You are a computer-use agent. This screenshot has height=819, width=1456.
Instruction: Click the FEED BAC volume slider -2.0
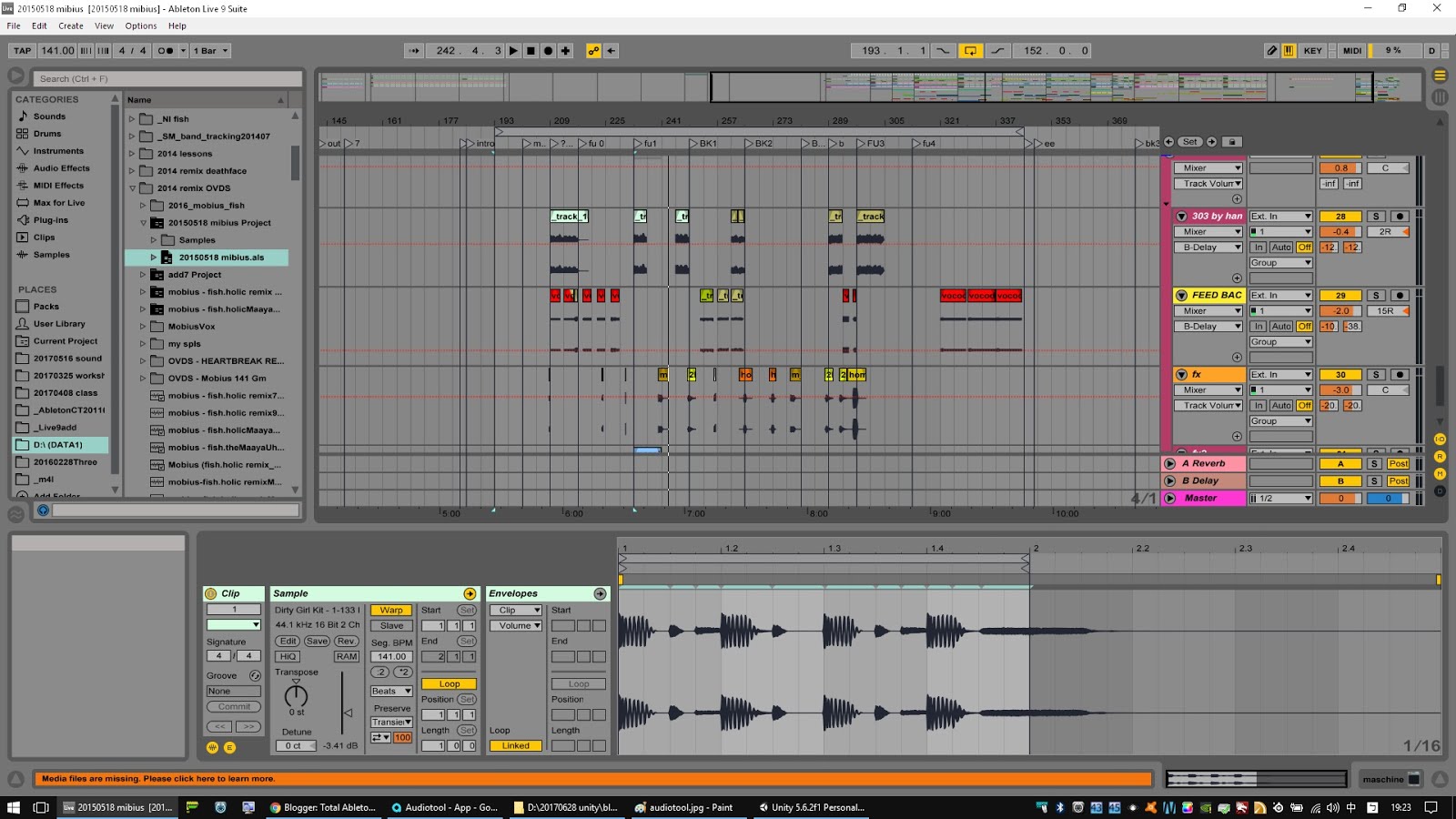(1340, 311)
